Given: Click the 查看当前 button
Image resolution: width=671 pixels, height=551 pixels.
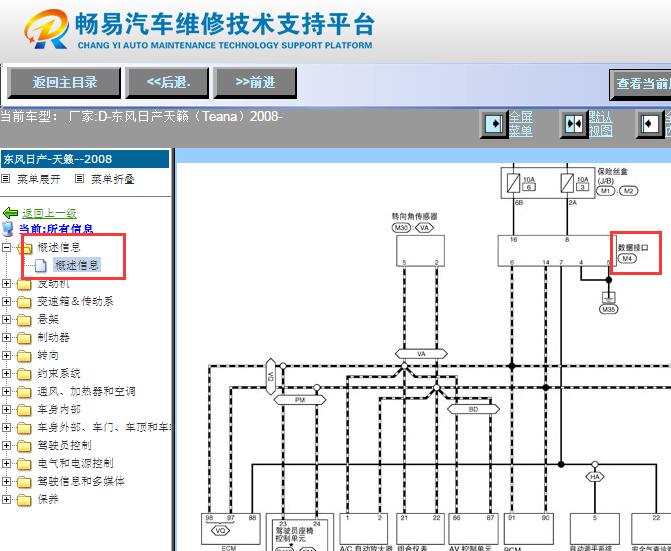Looking at the screenshot, I should coord(641,84).
